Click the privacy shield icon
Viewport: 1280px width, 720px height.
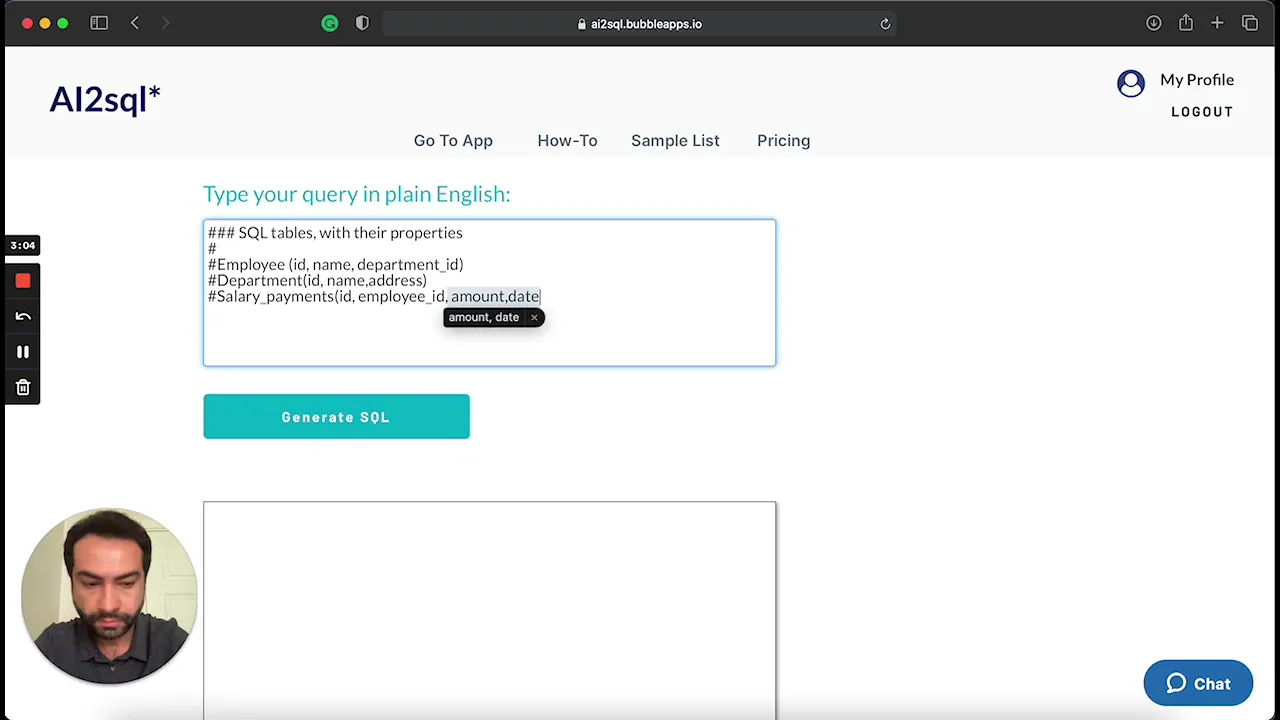(362, 23)
